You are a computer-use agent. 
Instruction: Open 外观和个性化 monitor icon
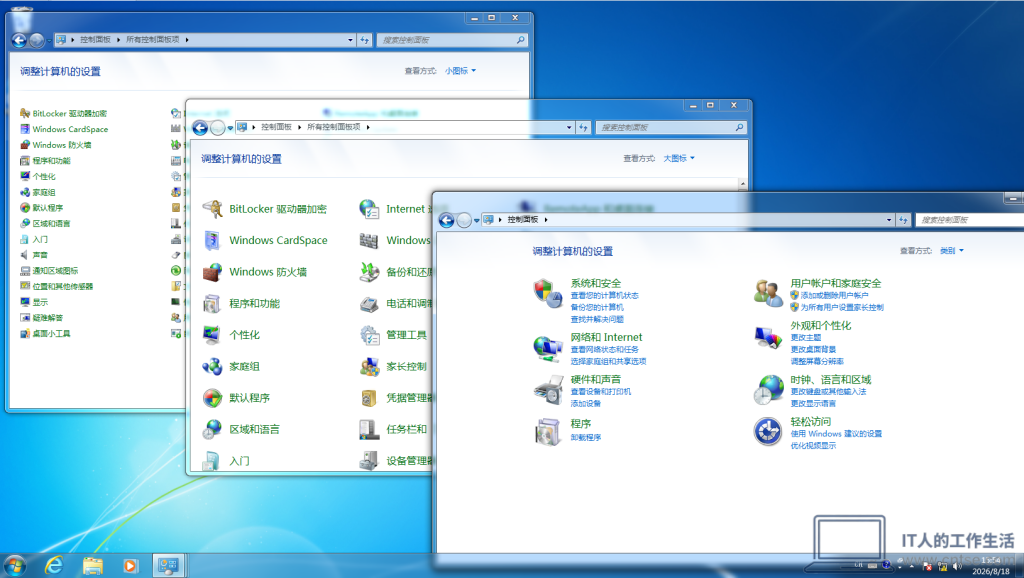point(768,337)
